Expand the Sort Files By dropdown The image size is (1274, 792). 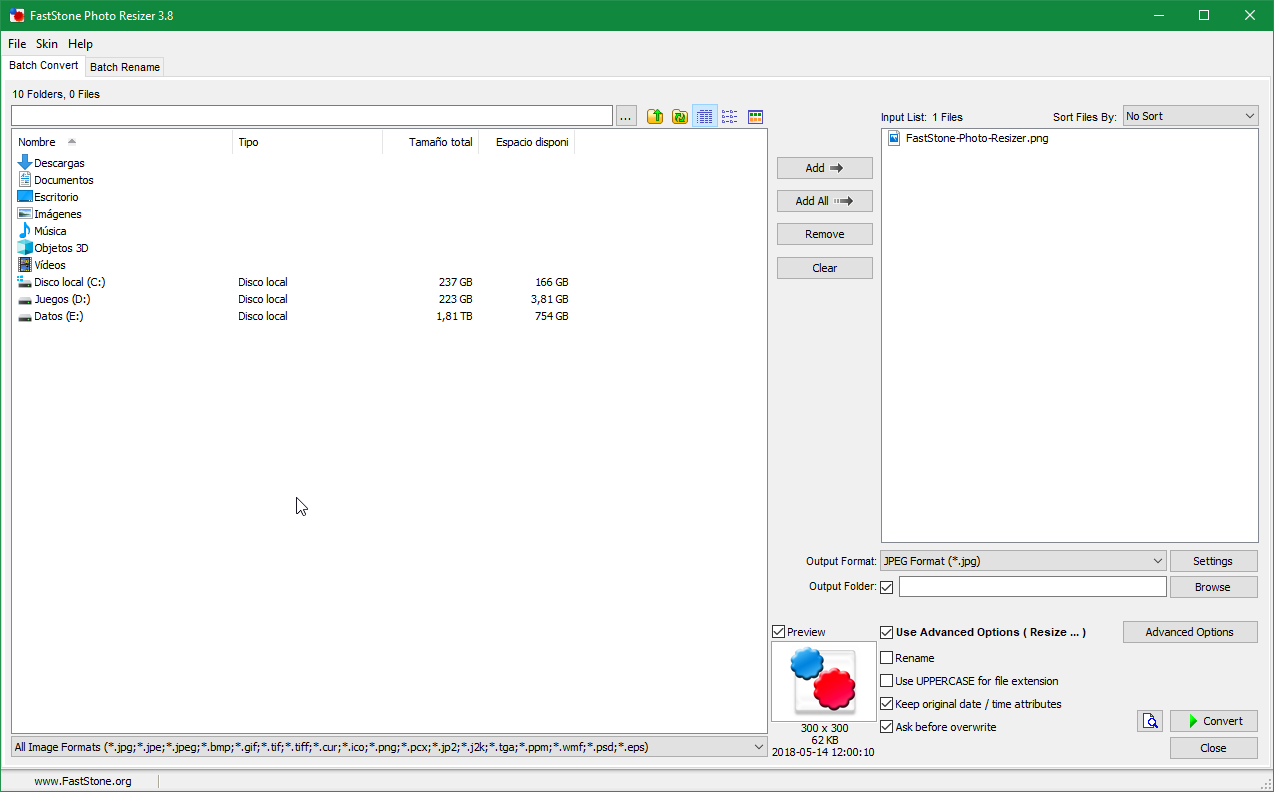pos(1190,117)
